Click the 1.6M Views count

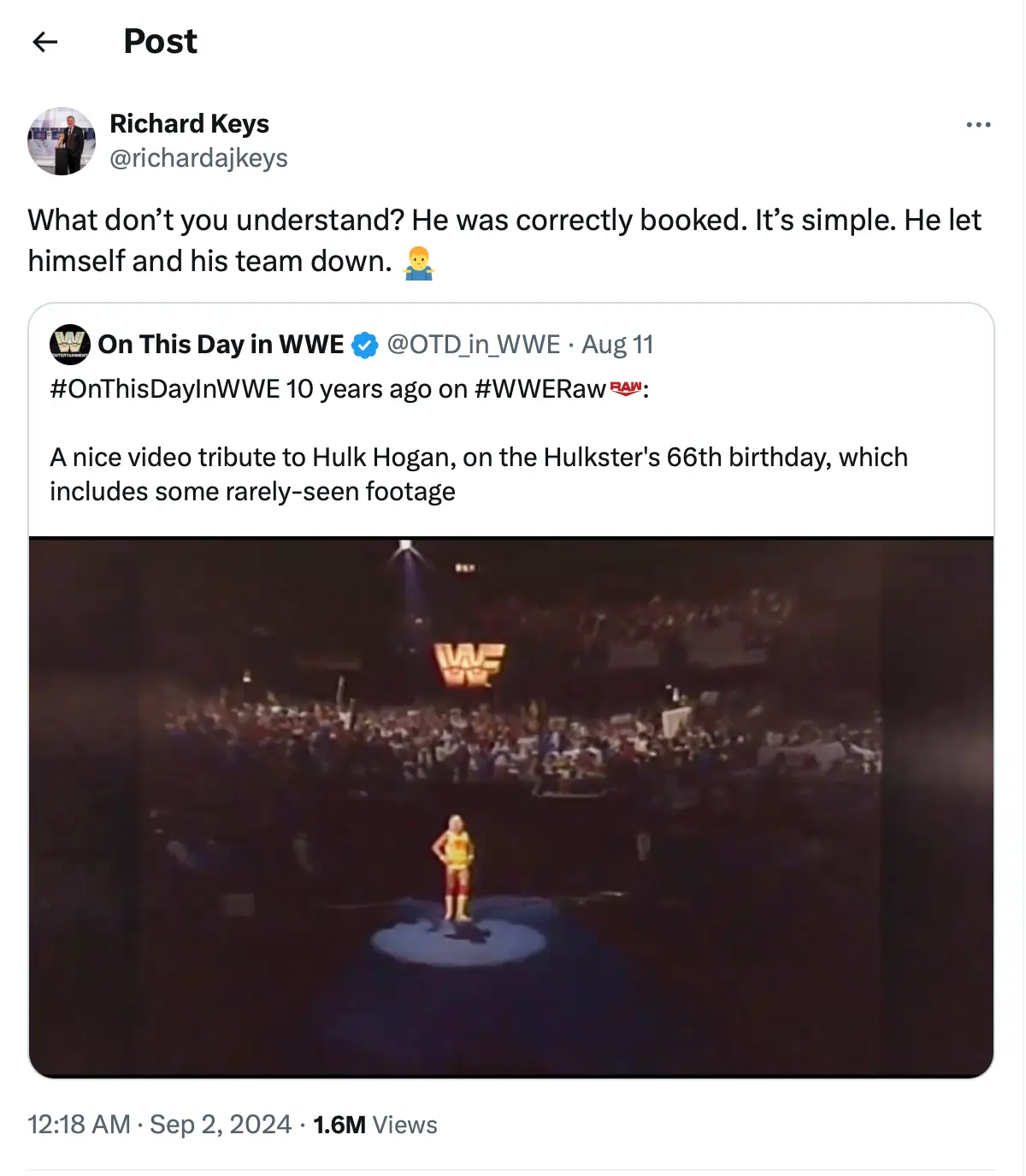tap(374, 1125)
